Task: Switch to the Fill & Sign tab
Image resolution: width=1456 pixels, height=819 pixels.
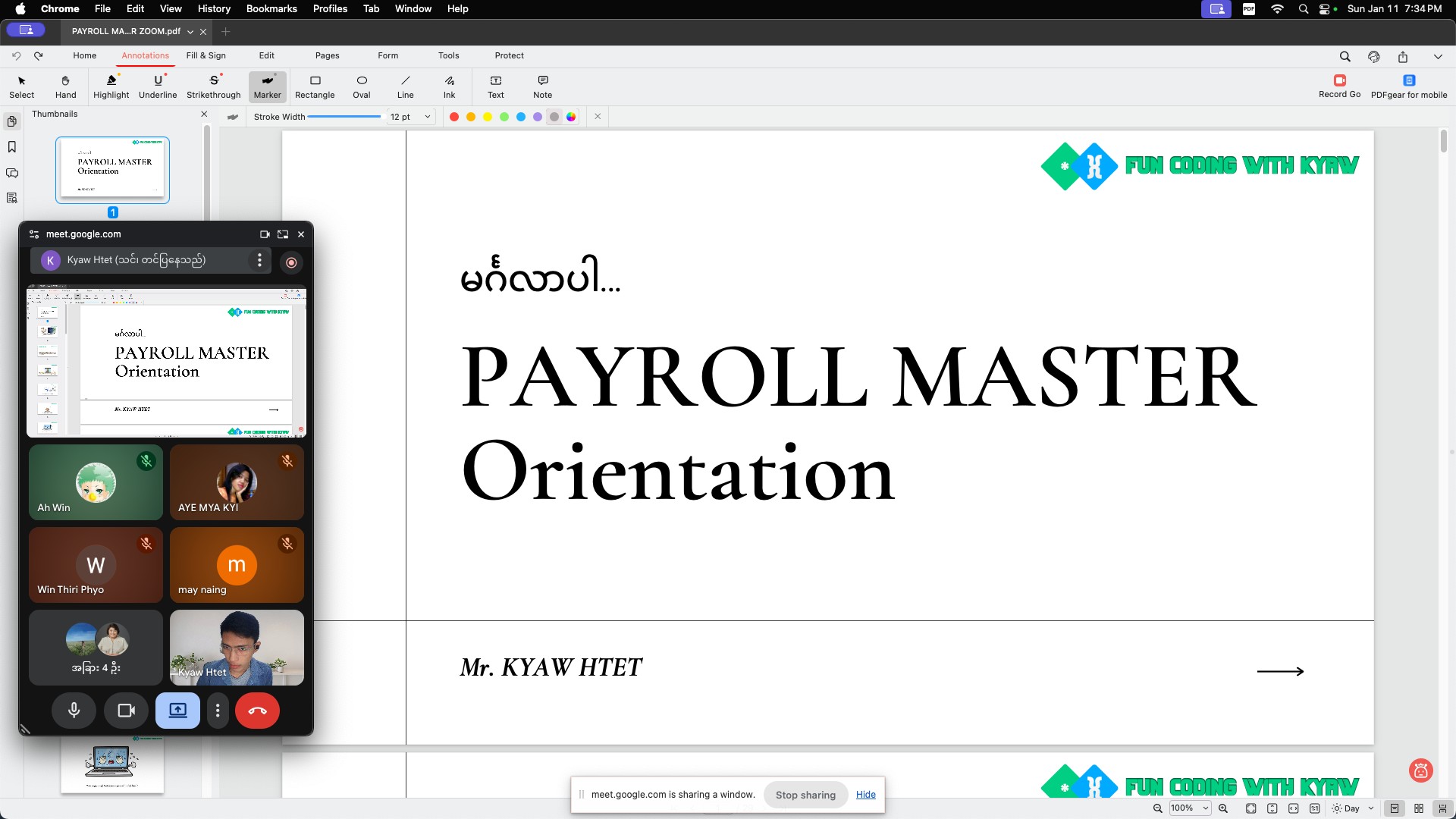Action: pyautogui.click(x=206, y=55)
